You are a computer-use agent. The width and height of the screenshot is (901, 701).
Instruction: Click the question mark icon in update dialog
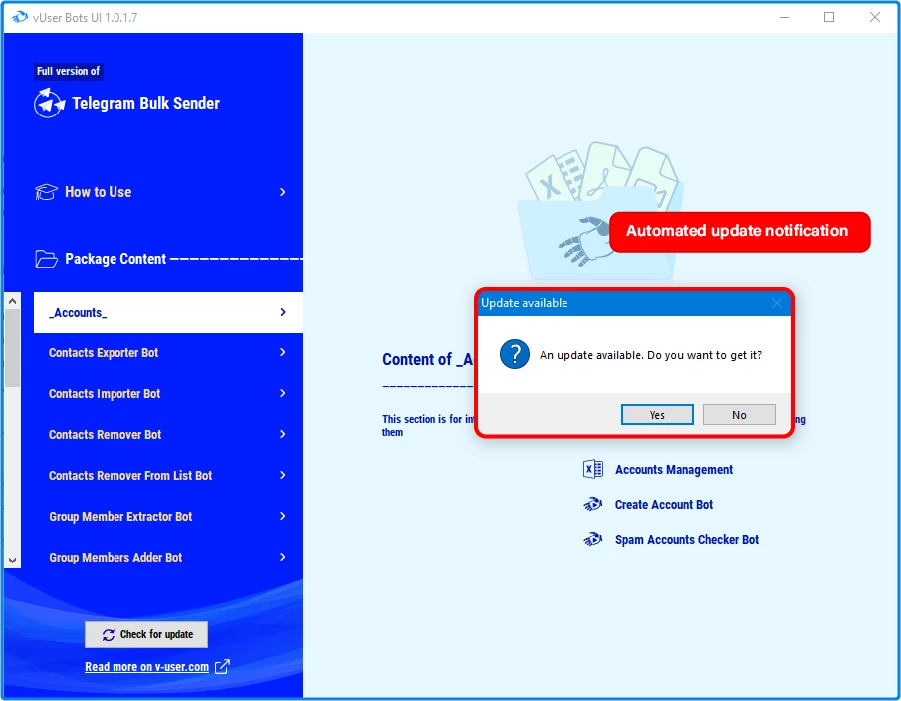[515, 354]
